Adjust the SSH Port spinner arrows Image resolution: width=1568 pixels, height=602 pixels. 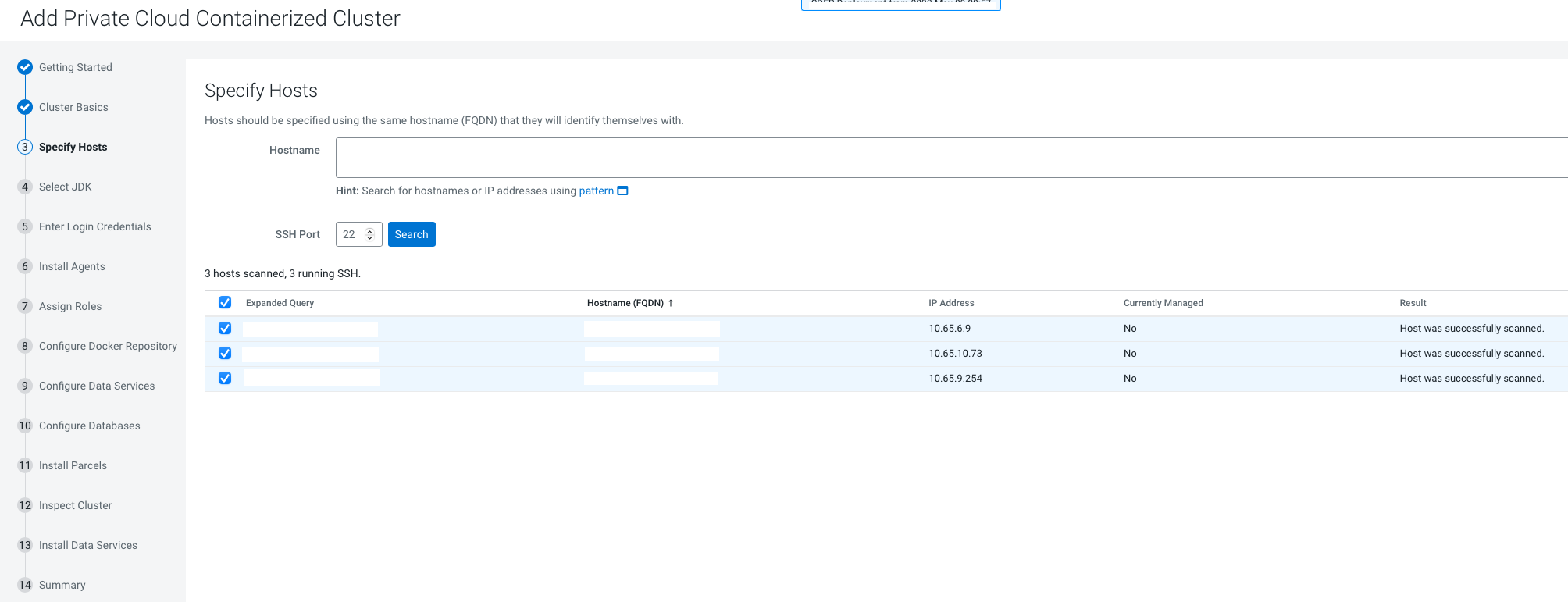point(370,234)
